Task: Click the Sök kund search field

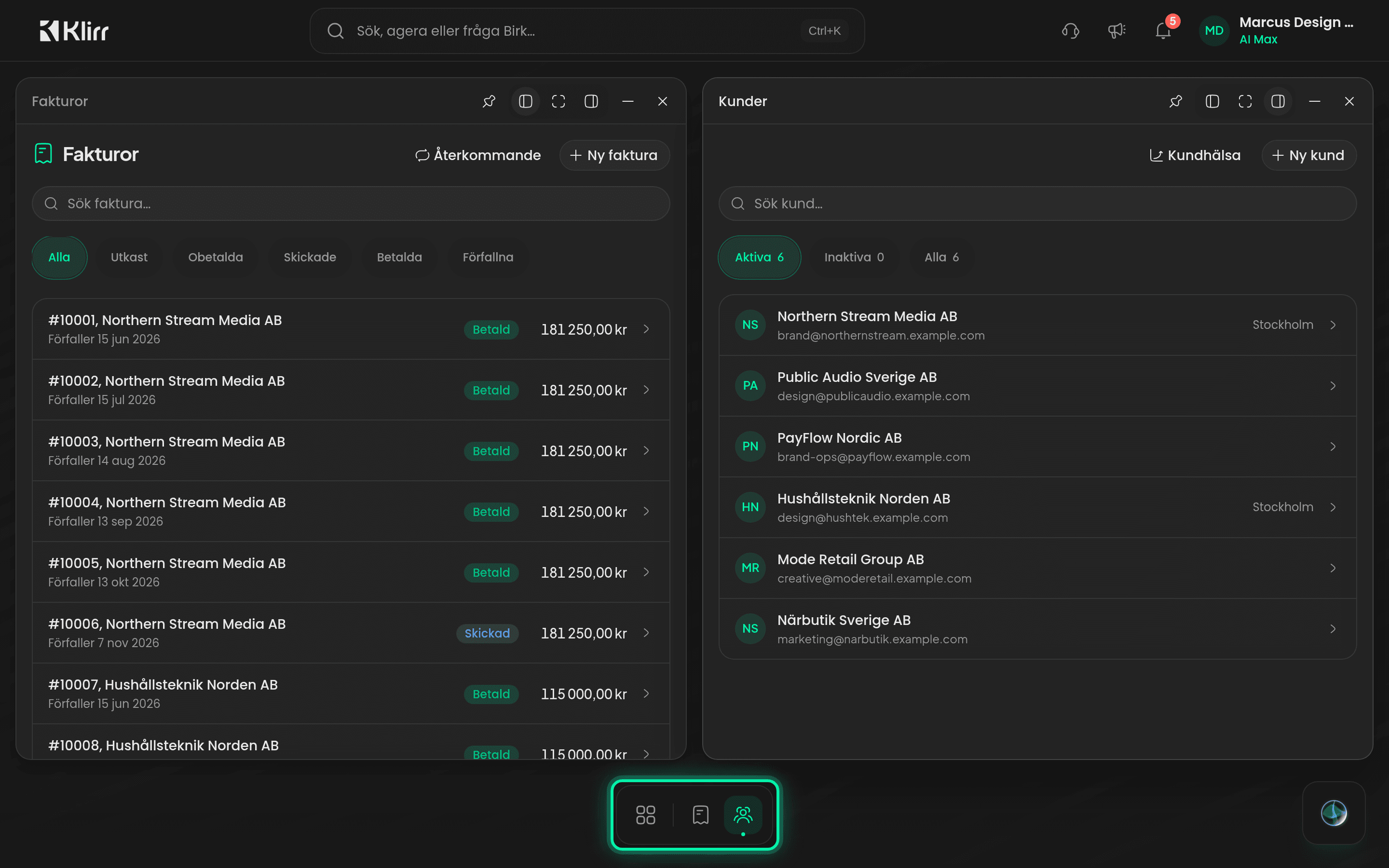Action: pyautogui.click(x=1037, y=203)
